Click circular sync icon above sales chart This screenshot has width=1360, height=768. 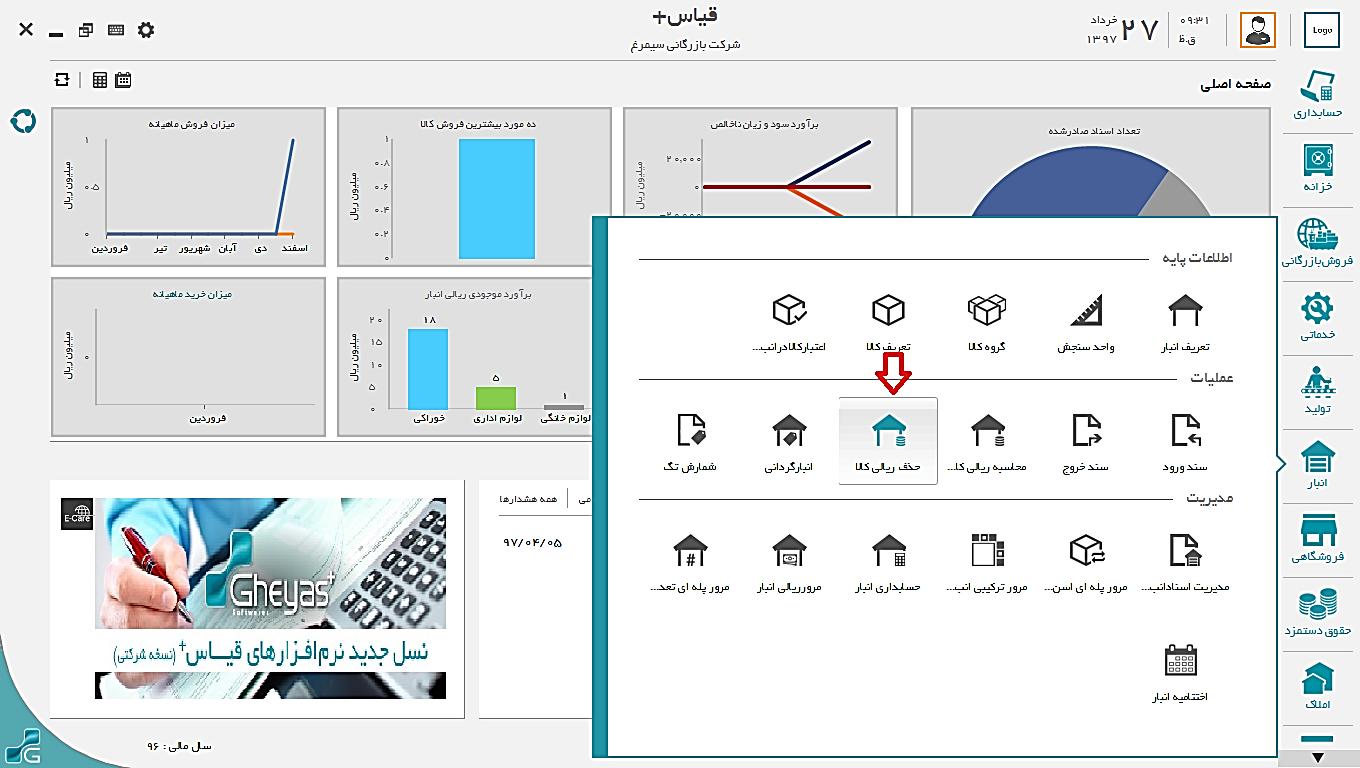click(x=22, y=122)
